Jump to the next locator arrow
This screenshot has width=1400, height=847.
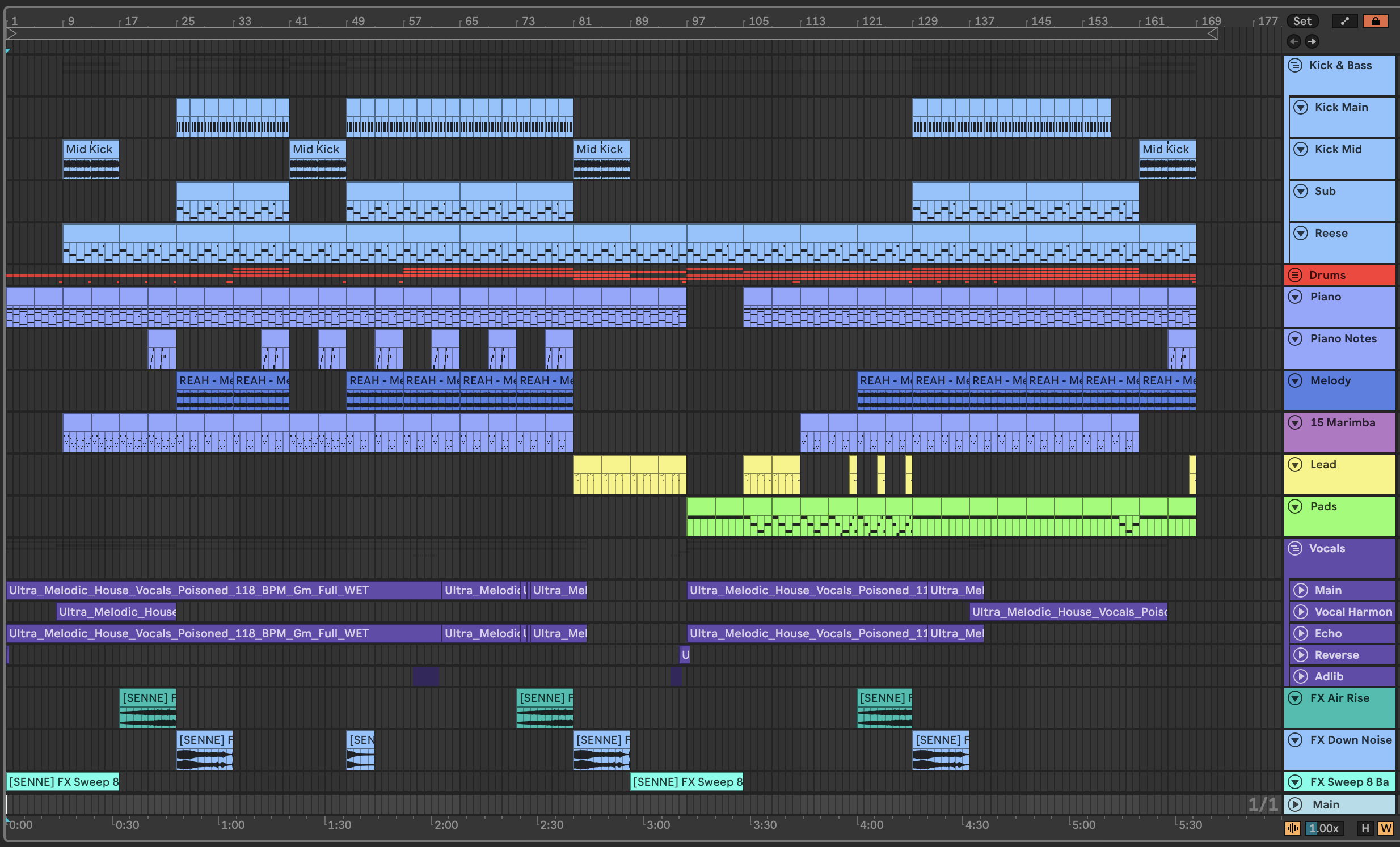click(x=1312, y=41)
